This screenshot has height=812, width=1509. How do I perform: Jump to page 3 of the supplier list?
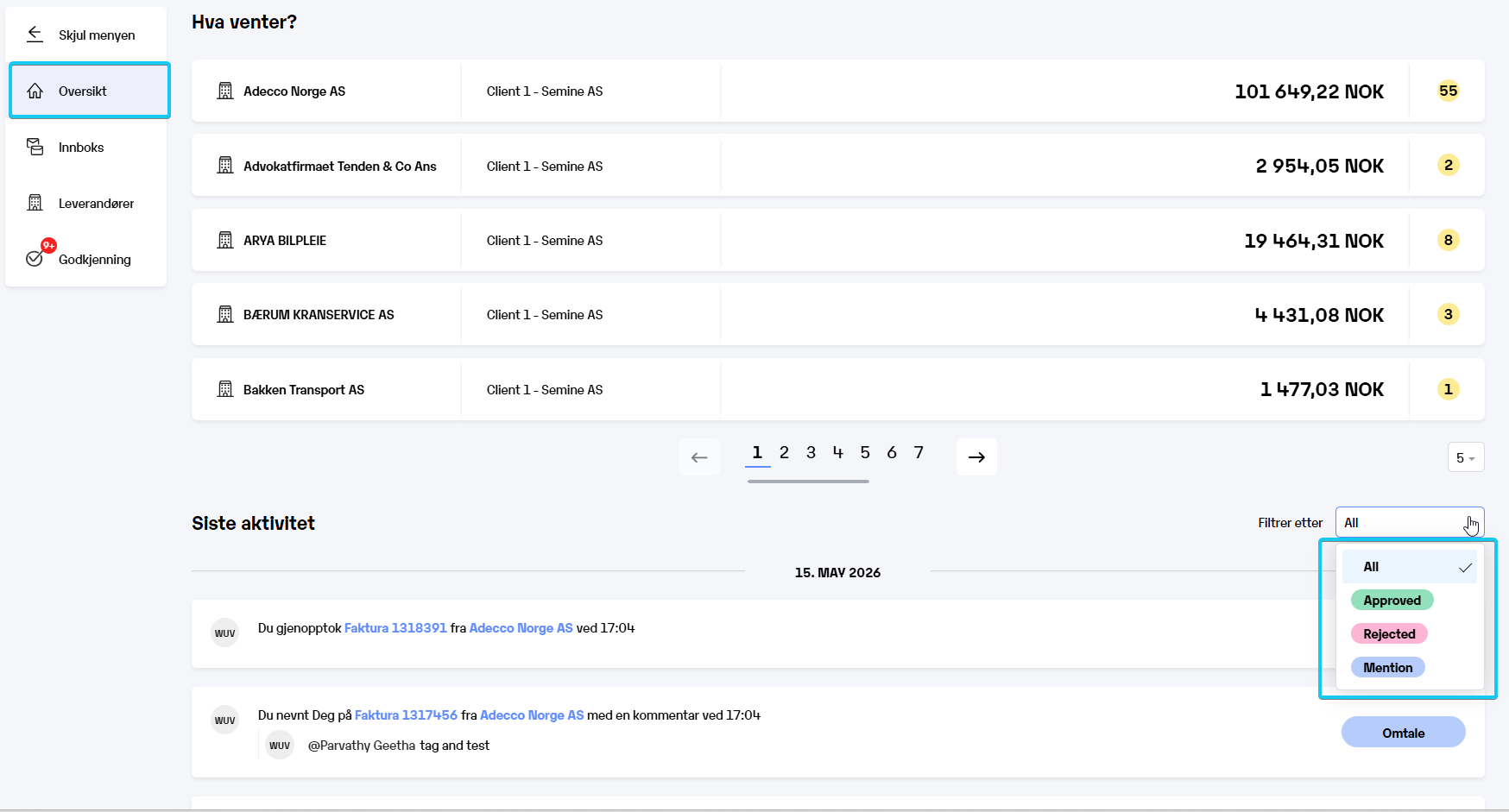click(811, 452)
